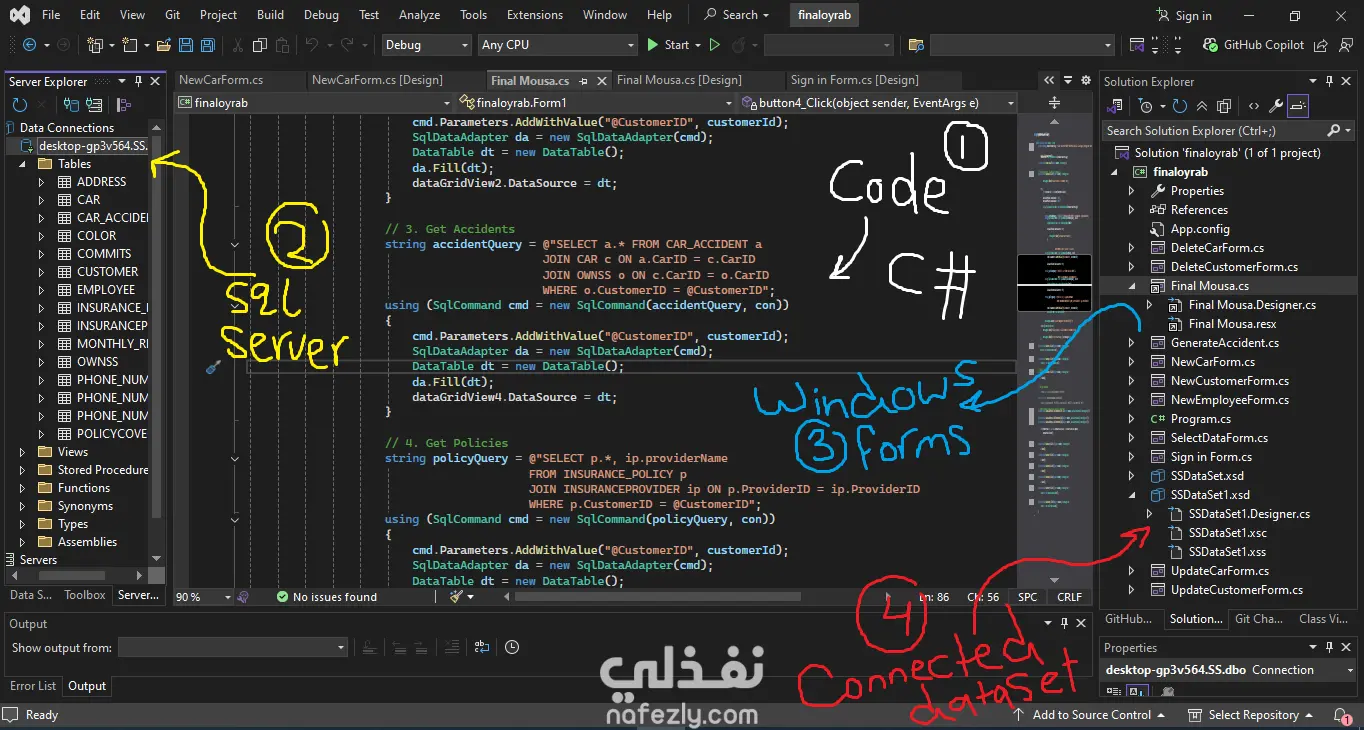The width and height of the screenshot is (1364, 730).
Task: Expand the CUSTOMER table node
Action: pyautogui.click(x=41, y=272)
